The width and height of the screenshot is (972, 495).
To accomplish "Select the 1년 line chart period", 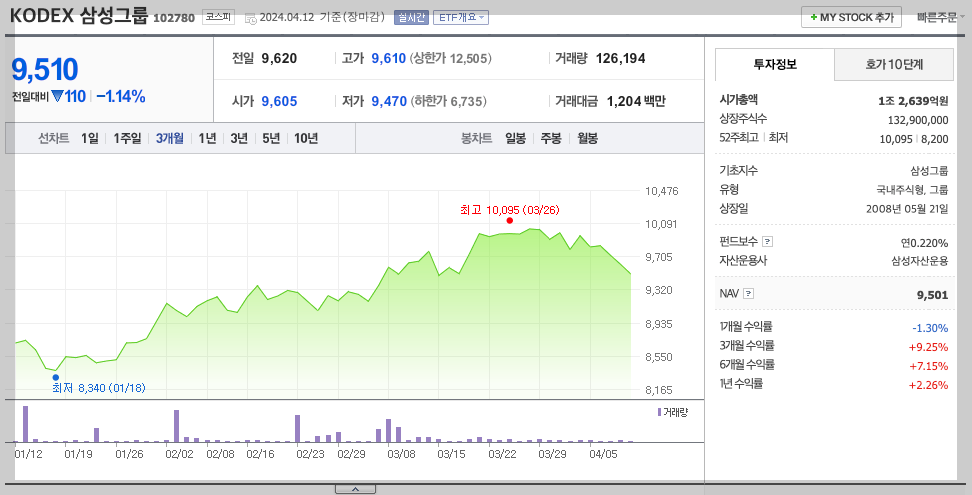I will (207, 138).
